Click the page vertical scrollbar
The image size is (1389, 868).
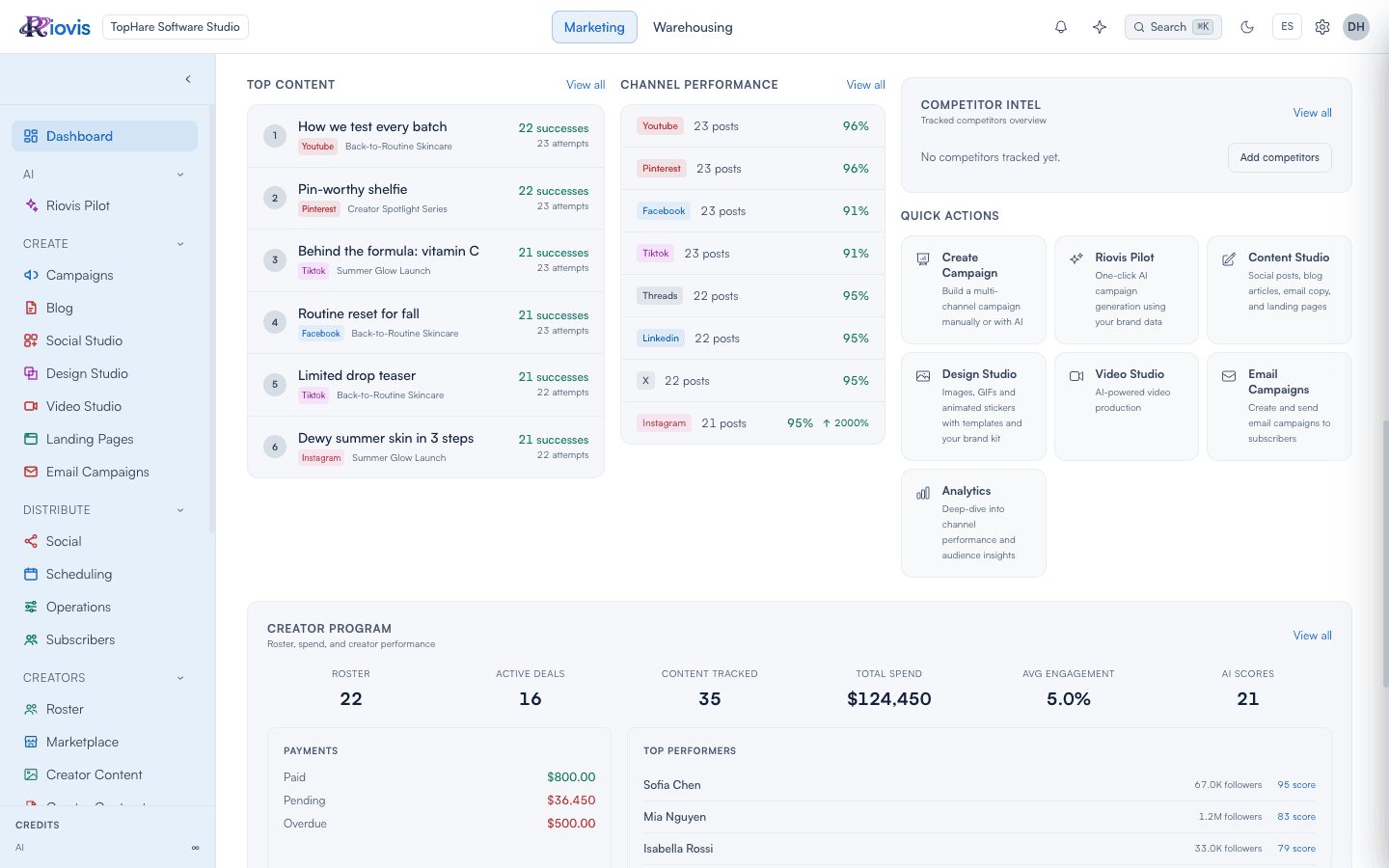click(1385, 555)
